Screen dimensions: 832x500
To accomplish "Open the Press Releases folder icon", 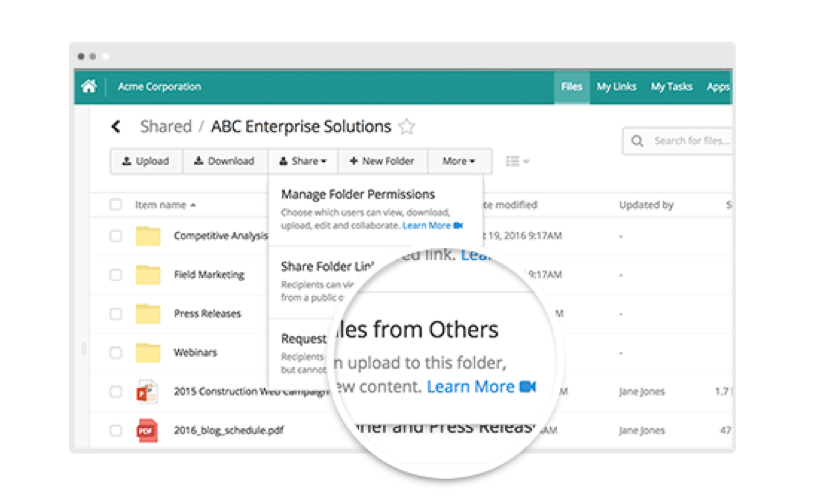I will [148, 314].
